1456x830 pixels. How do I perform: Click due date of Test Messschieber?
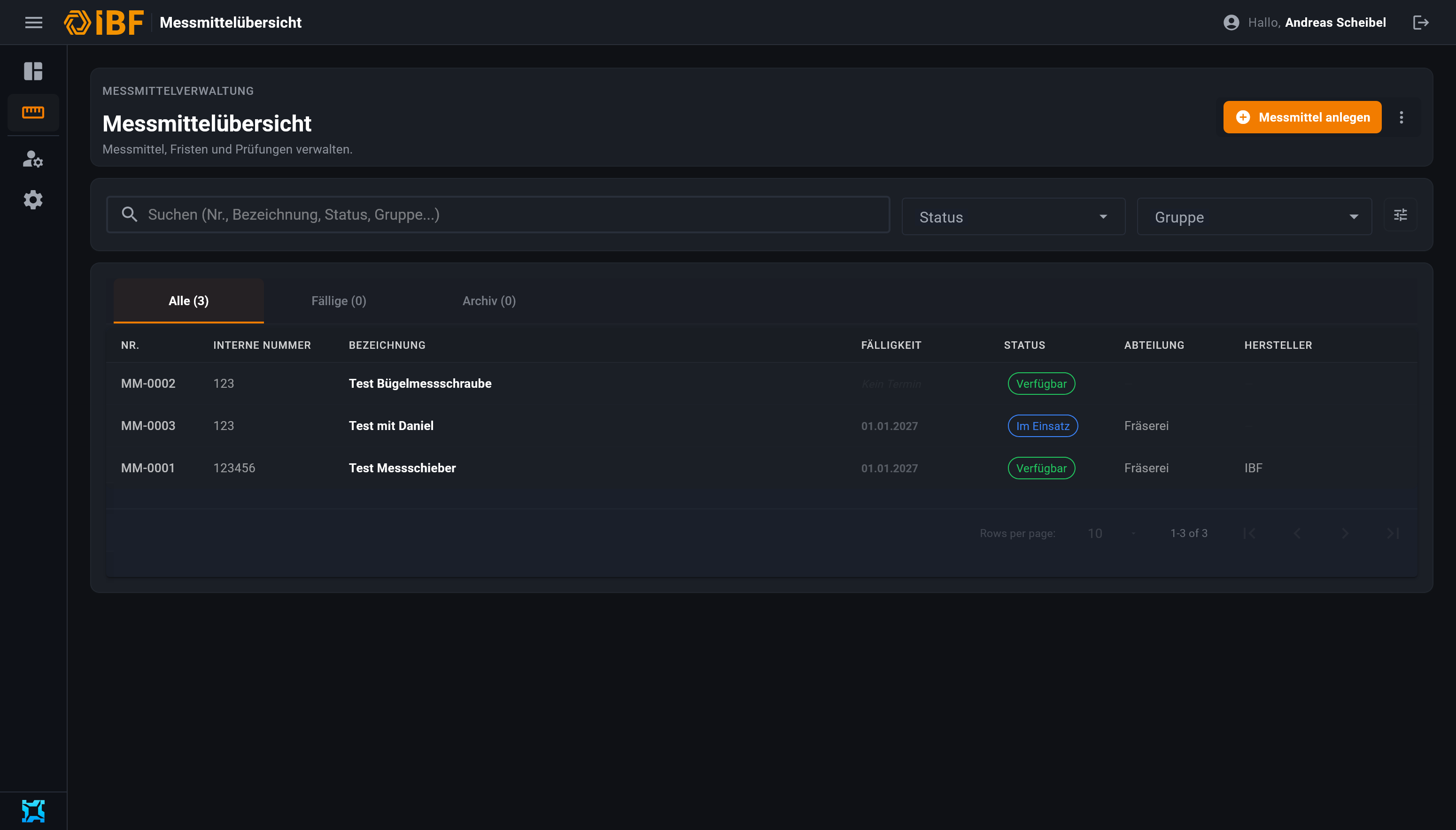pos(889,469)
